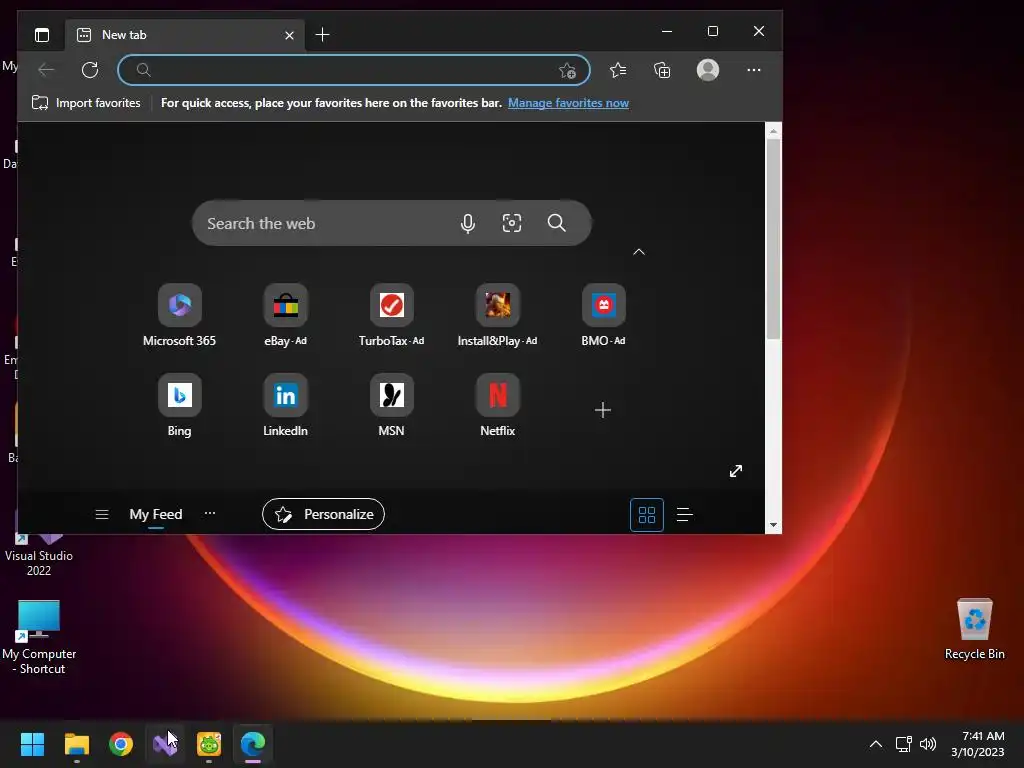1024x768 pixels.
Task: Select Recycle Bin desktop icon
Action: coord(974,629)
